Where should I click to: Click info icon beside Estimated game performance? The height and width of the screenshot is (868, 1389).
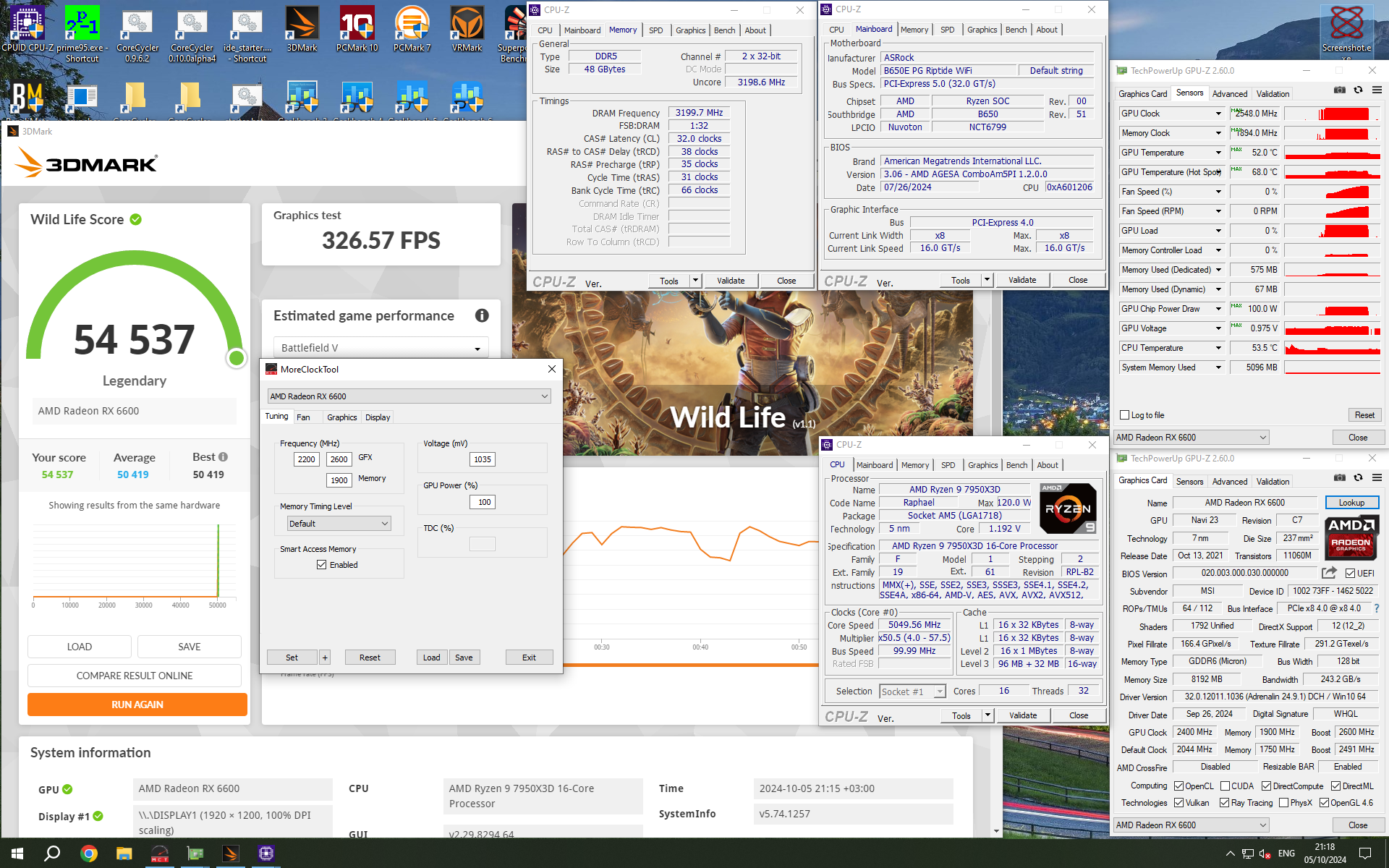click(482, 315)
